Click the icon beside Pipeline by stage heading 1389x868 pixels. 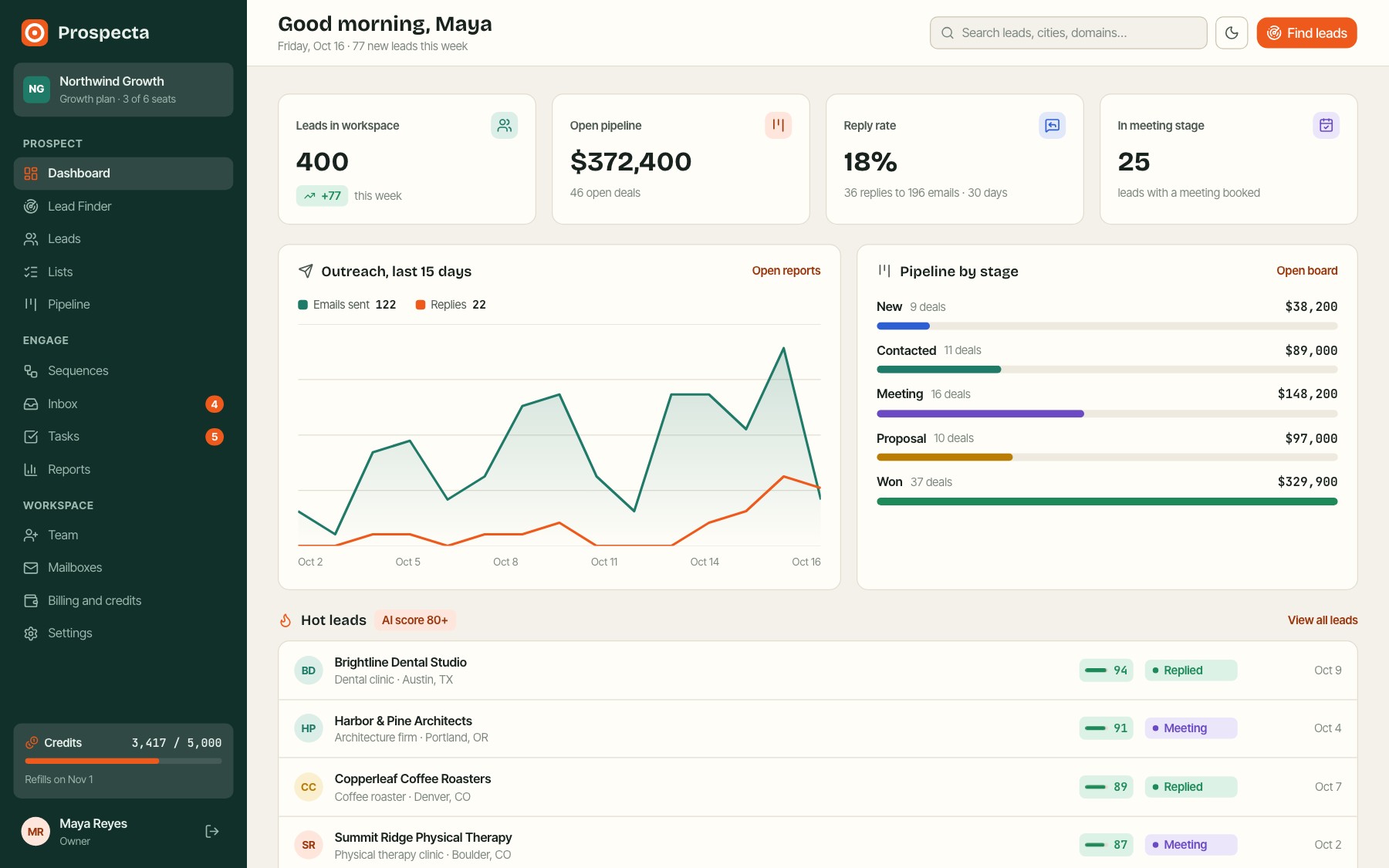[x=884, y=271]
